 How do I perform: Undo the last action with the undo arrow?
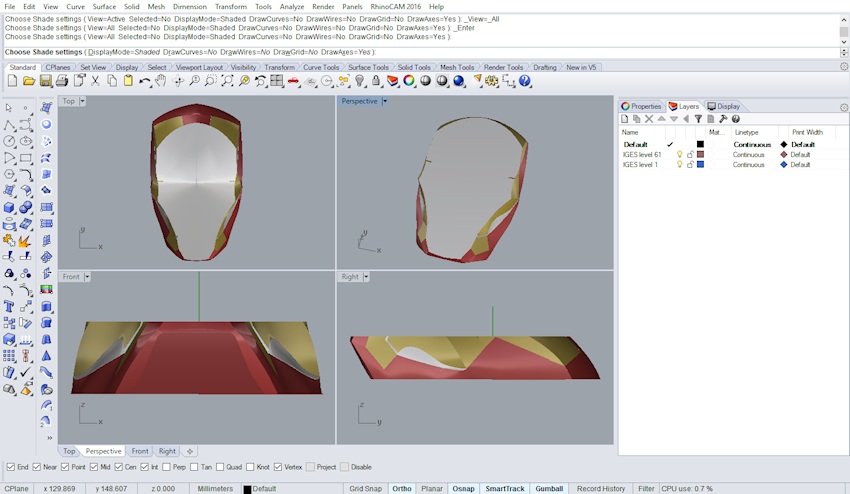click(x=145, y=81)
